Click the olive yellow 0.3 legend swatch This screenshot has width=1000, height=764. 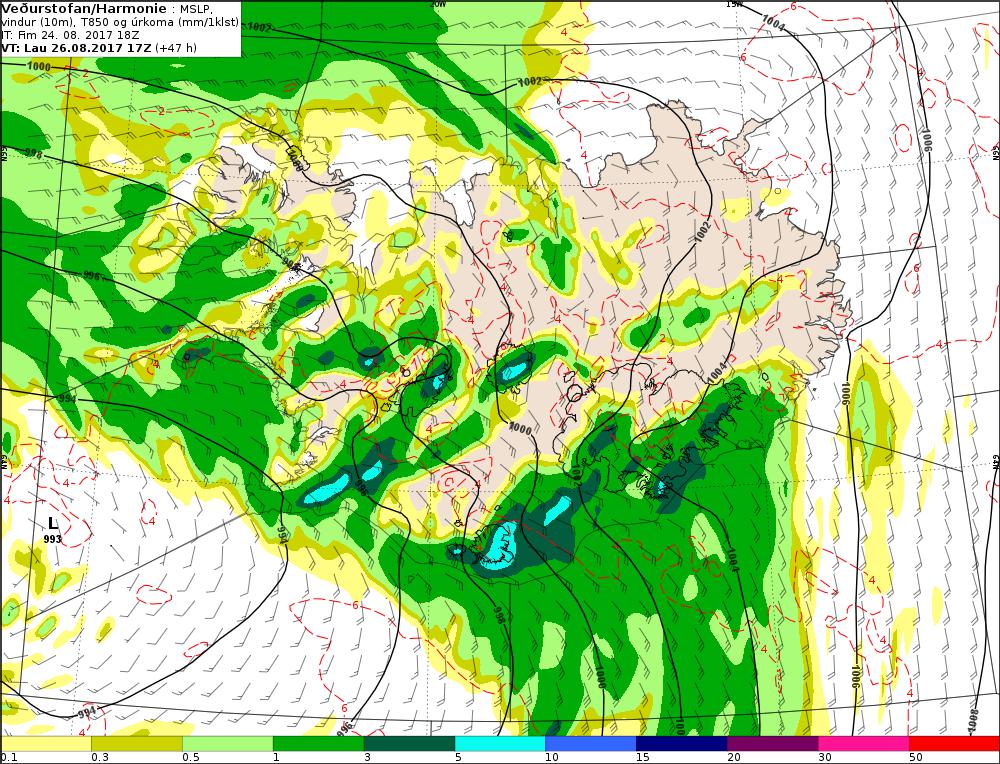pyautogui.click(x=137, y=744)
